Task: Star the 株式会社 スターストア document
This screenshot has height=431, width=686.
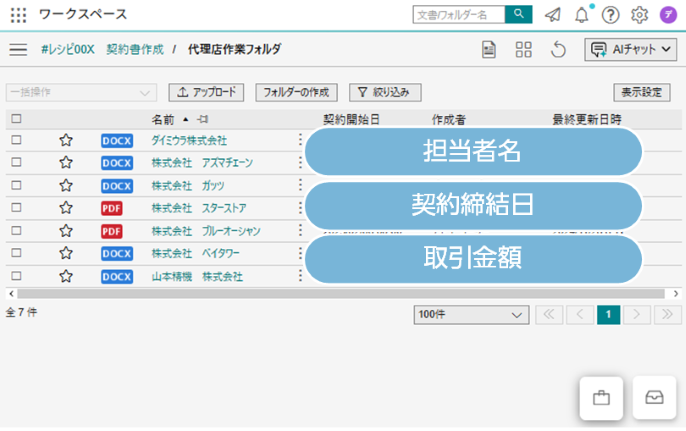Action: click(66, 208)
